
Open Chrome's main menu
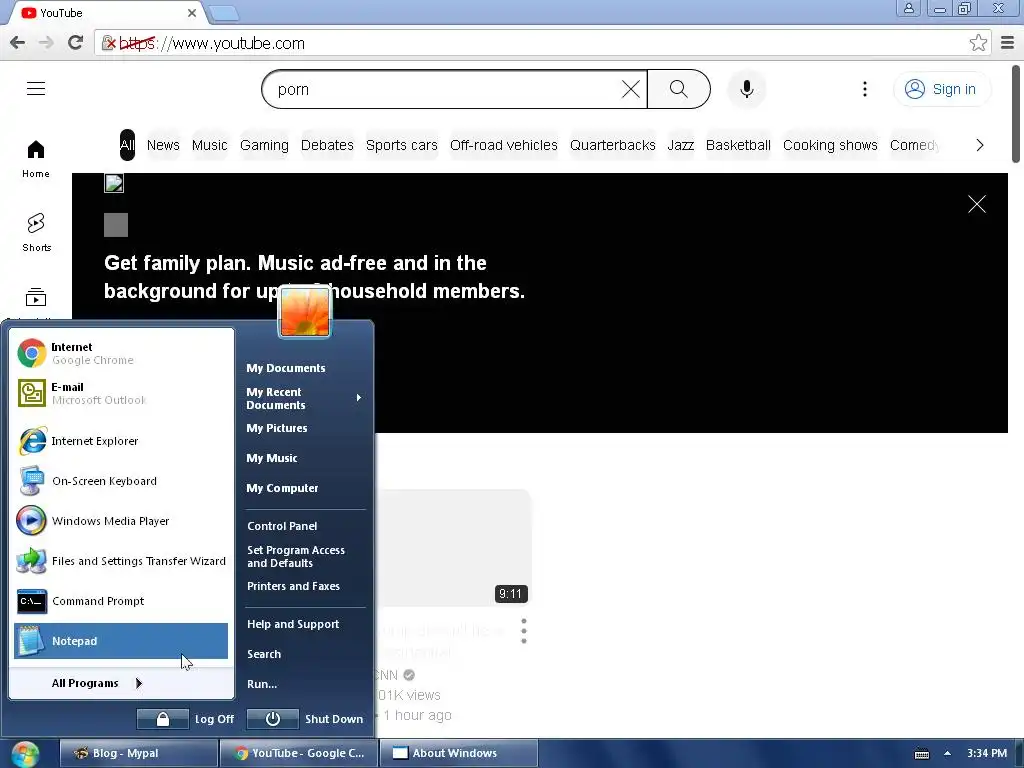(x=1007, y=43)
